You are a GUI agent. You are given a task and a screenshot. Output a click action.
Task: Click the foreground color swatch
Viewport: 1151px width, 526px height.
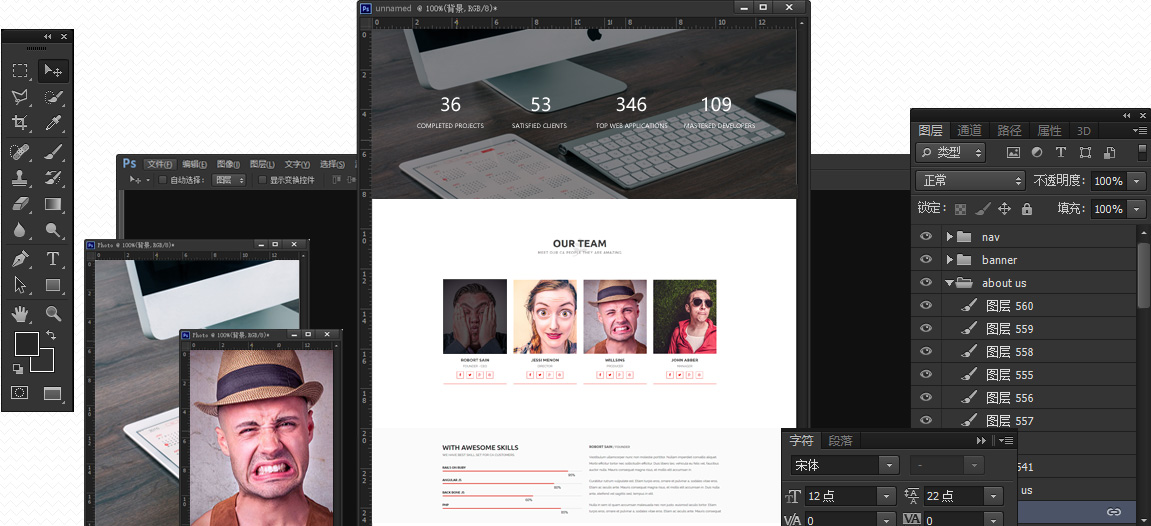point(26,345)
